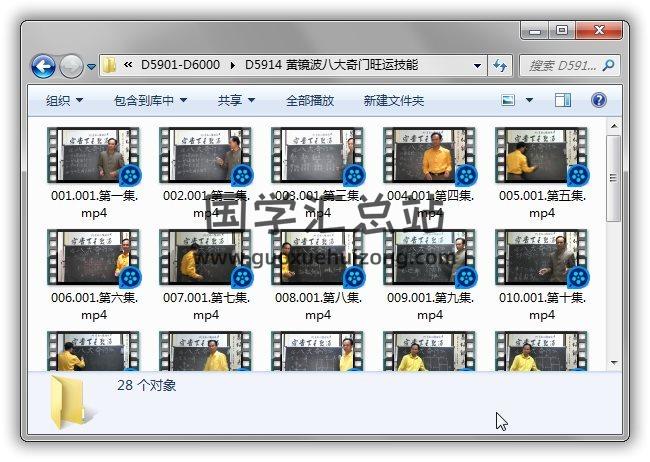The image size is (650, 462).
Task: Select video thumbnail 008.001.第八集.mp4
Action: pos(318,258)
